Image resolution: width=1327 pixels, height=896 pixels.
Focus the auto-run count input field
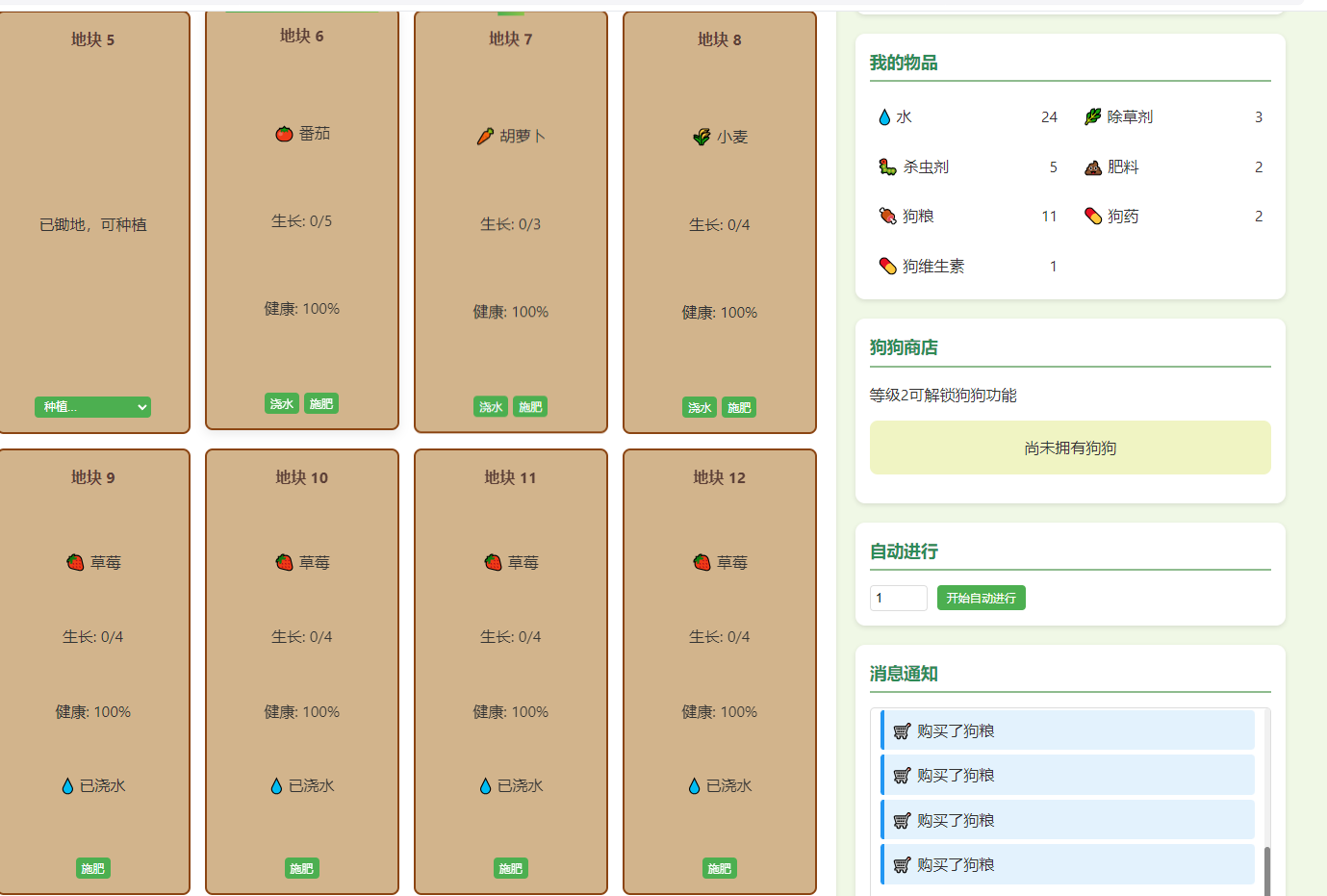(x=898, y=599)
